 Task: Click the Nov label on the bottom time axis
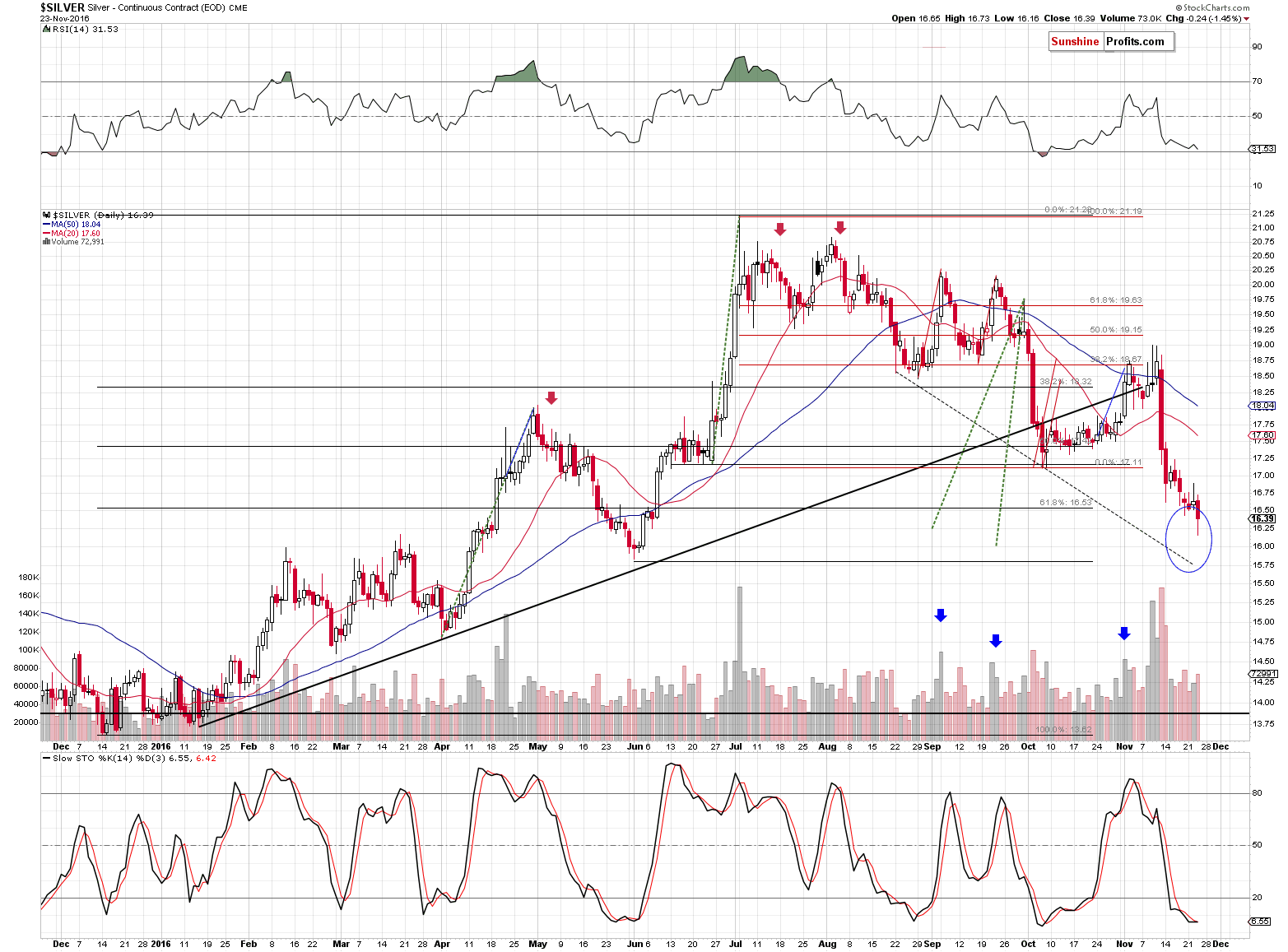click(x=1124, y=944)
